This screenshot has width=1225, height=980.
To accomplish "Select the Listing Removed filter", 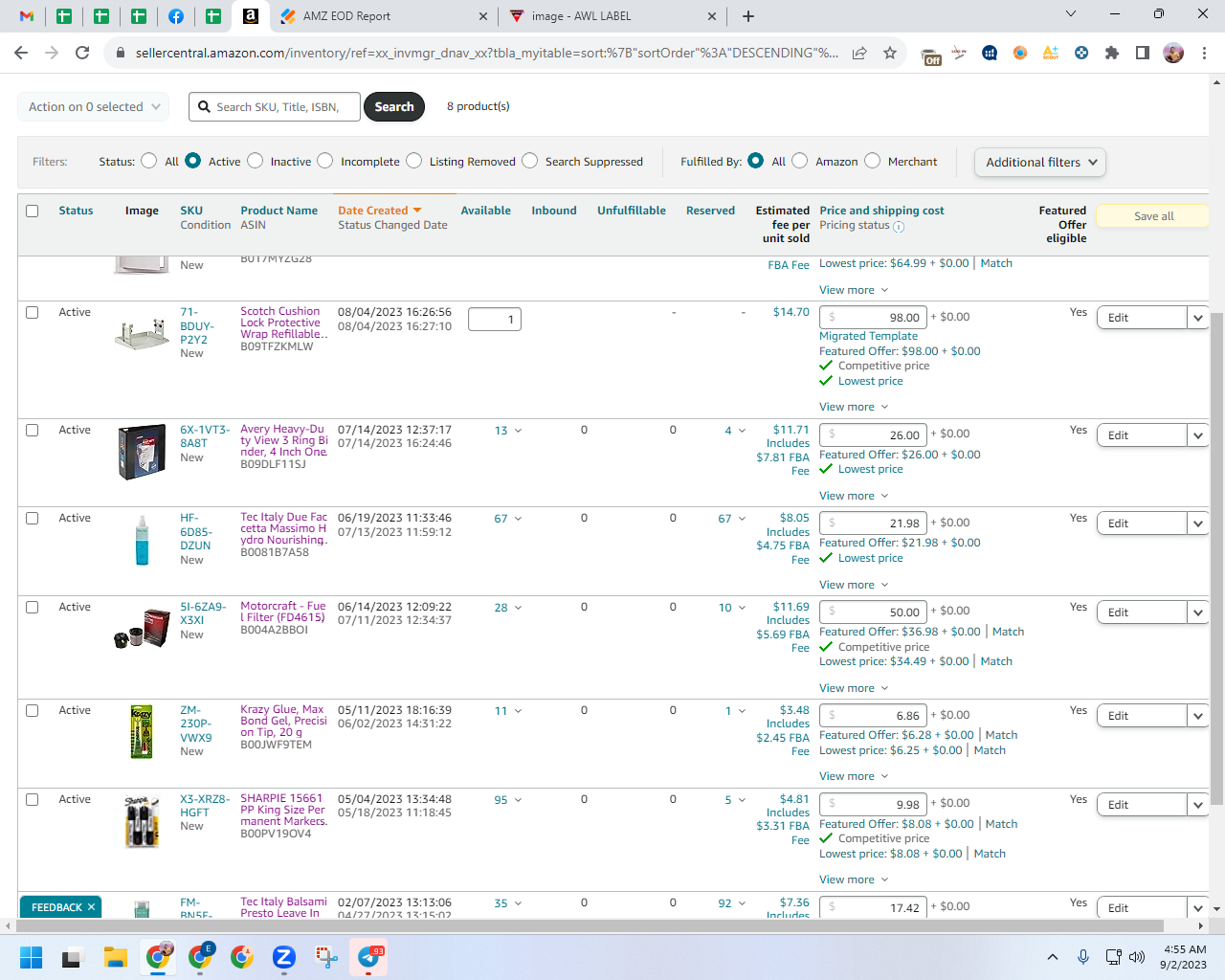I will [x=414, y=161].
